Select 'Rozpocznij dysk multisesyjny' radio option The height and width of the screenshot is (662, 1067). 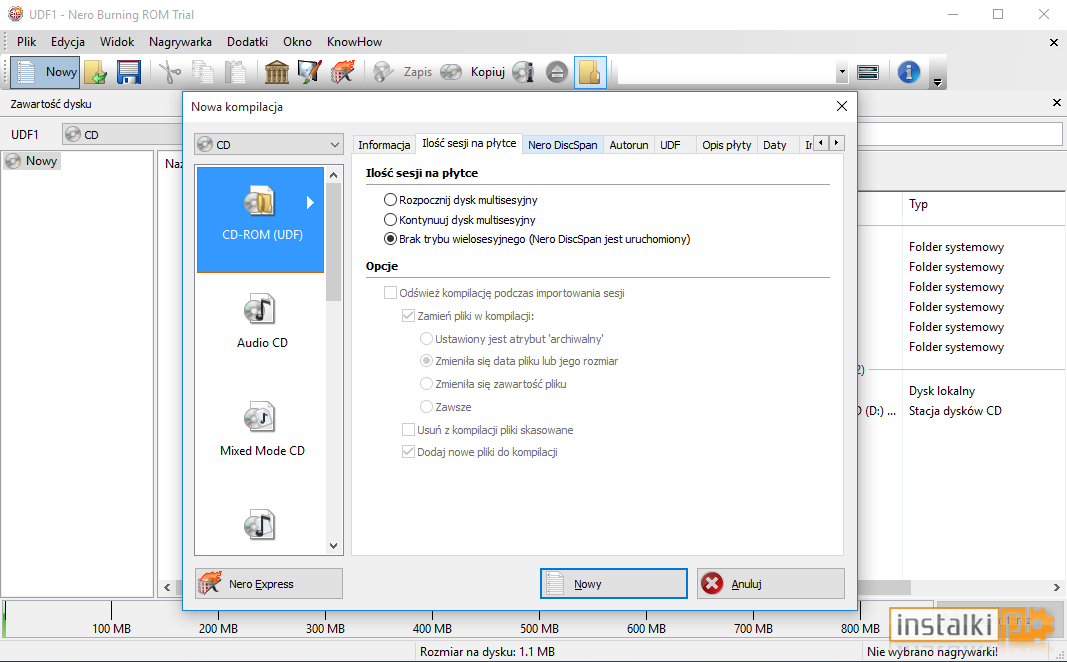click(x=391, y=200)
